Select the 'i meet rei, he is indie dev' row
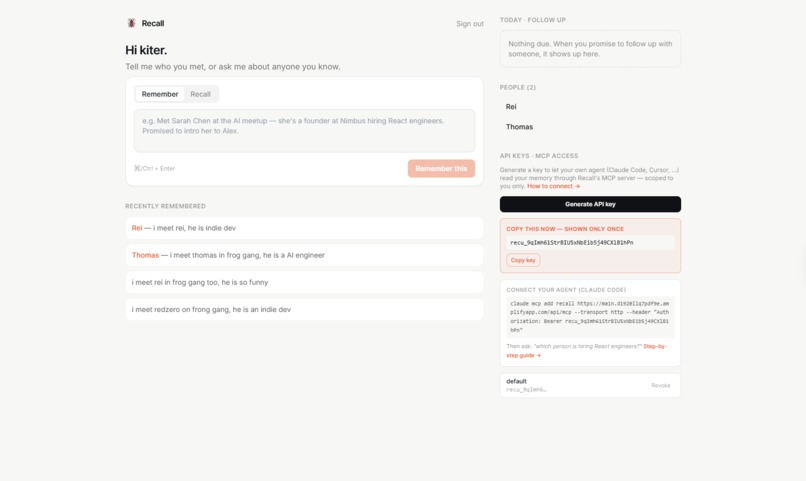 pyautogui.click(x=304, y=228)
